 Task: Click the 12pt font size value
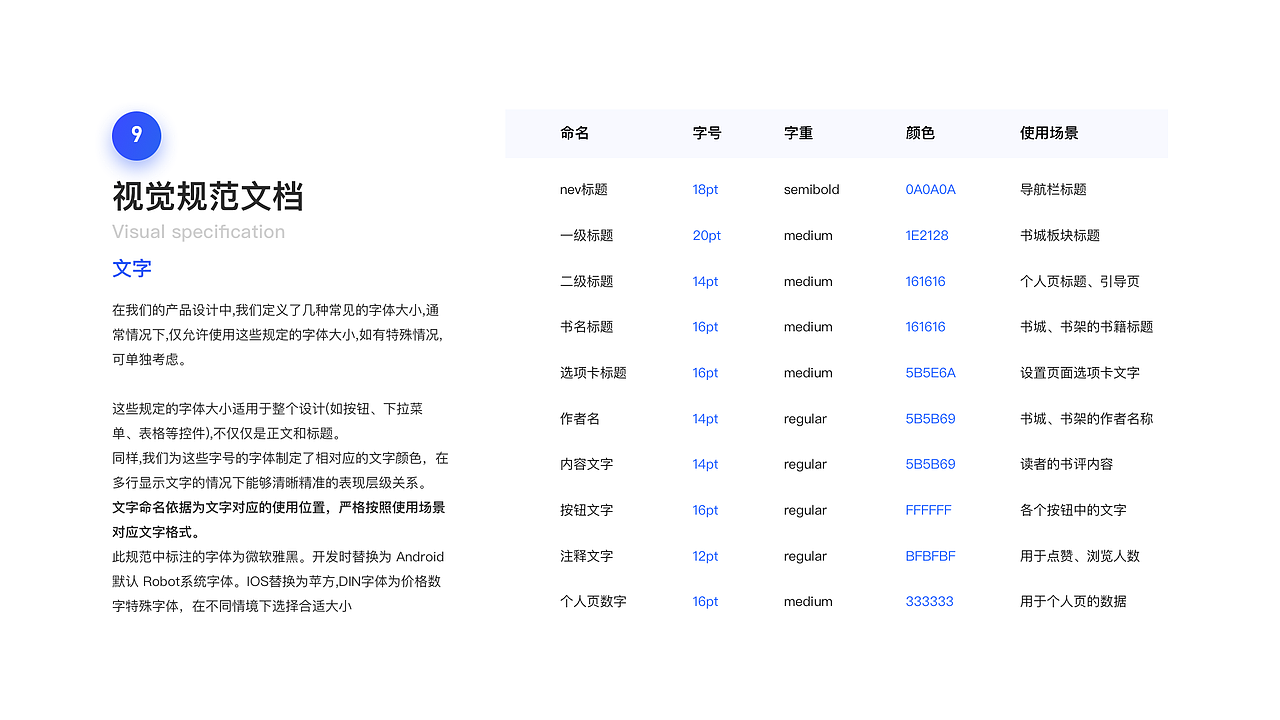point(705,556)
